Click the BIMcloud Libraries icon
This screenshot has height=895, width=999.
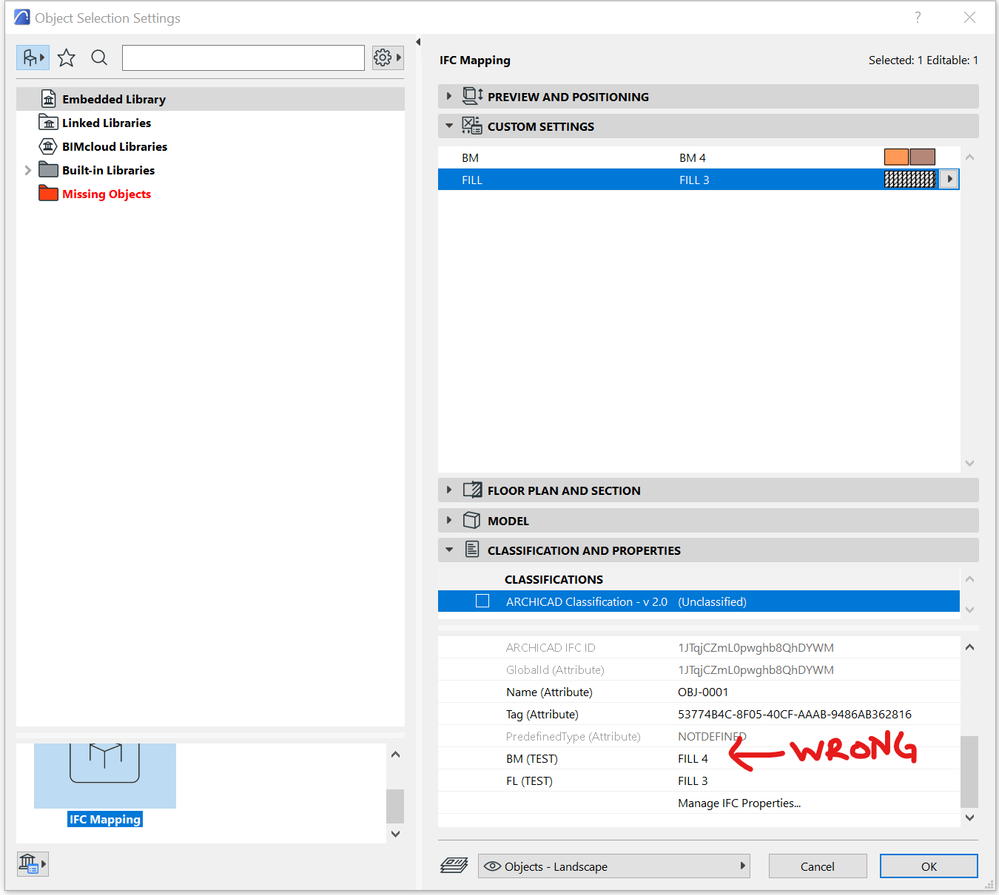(48, 146)
